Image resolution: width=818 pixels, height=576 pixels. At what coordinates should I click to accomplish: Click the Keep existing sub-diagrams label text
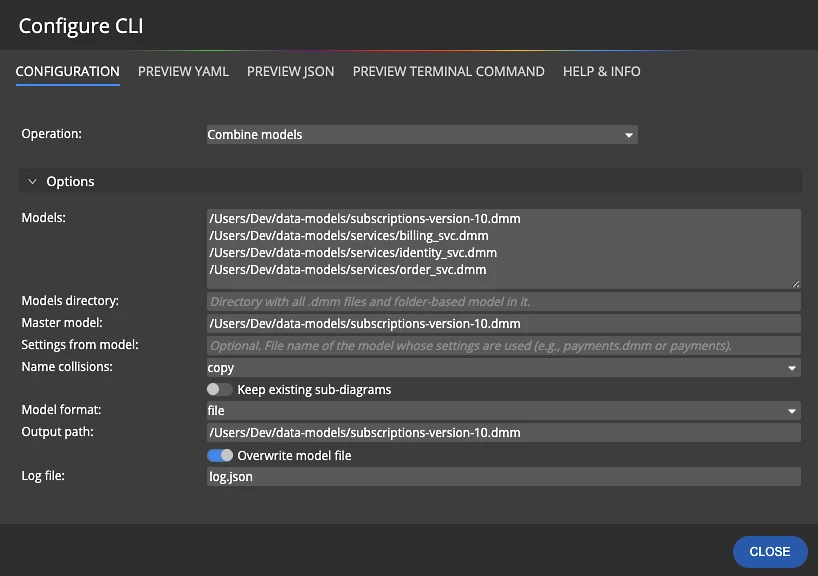[x=314, y=390]
